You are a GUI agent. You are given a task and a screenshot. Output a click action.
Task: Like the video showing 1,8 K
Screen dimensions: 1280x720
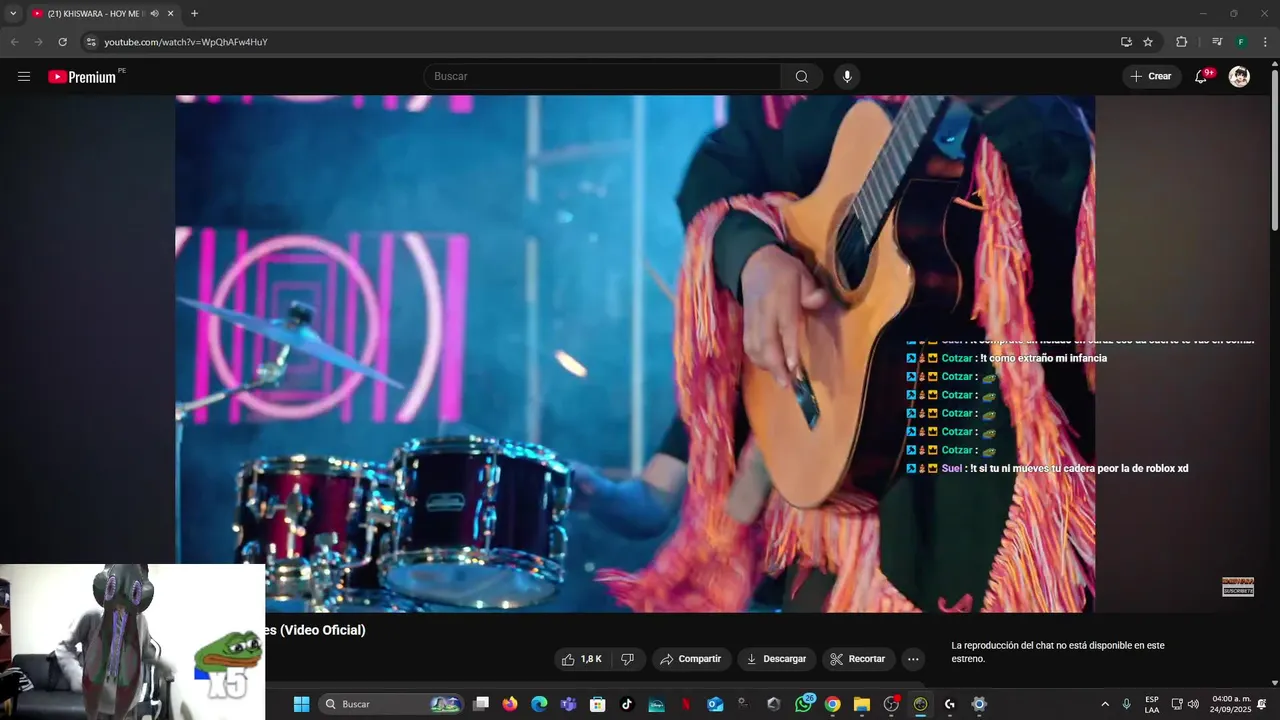(582, 659)
